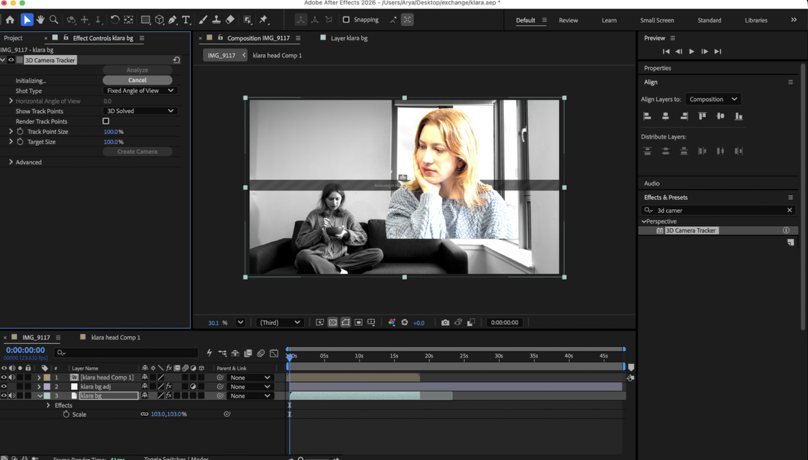
Task: Open the Align Layers to dropdown
Action: (713, 99)
